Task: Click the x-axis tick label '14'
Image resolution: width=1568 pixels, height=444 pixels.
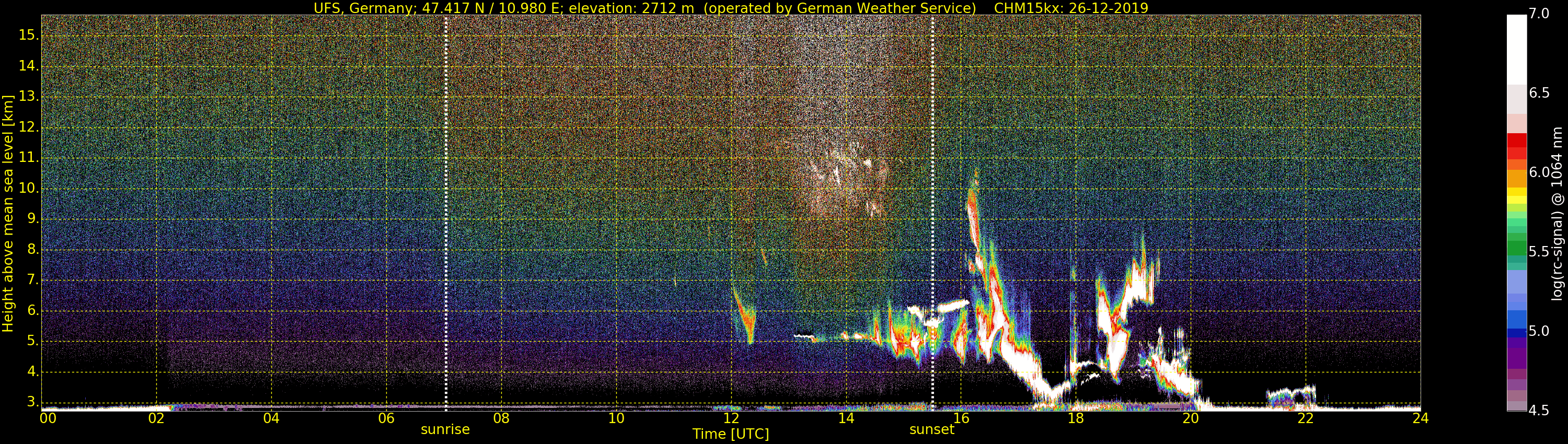Action: 846,418
